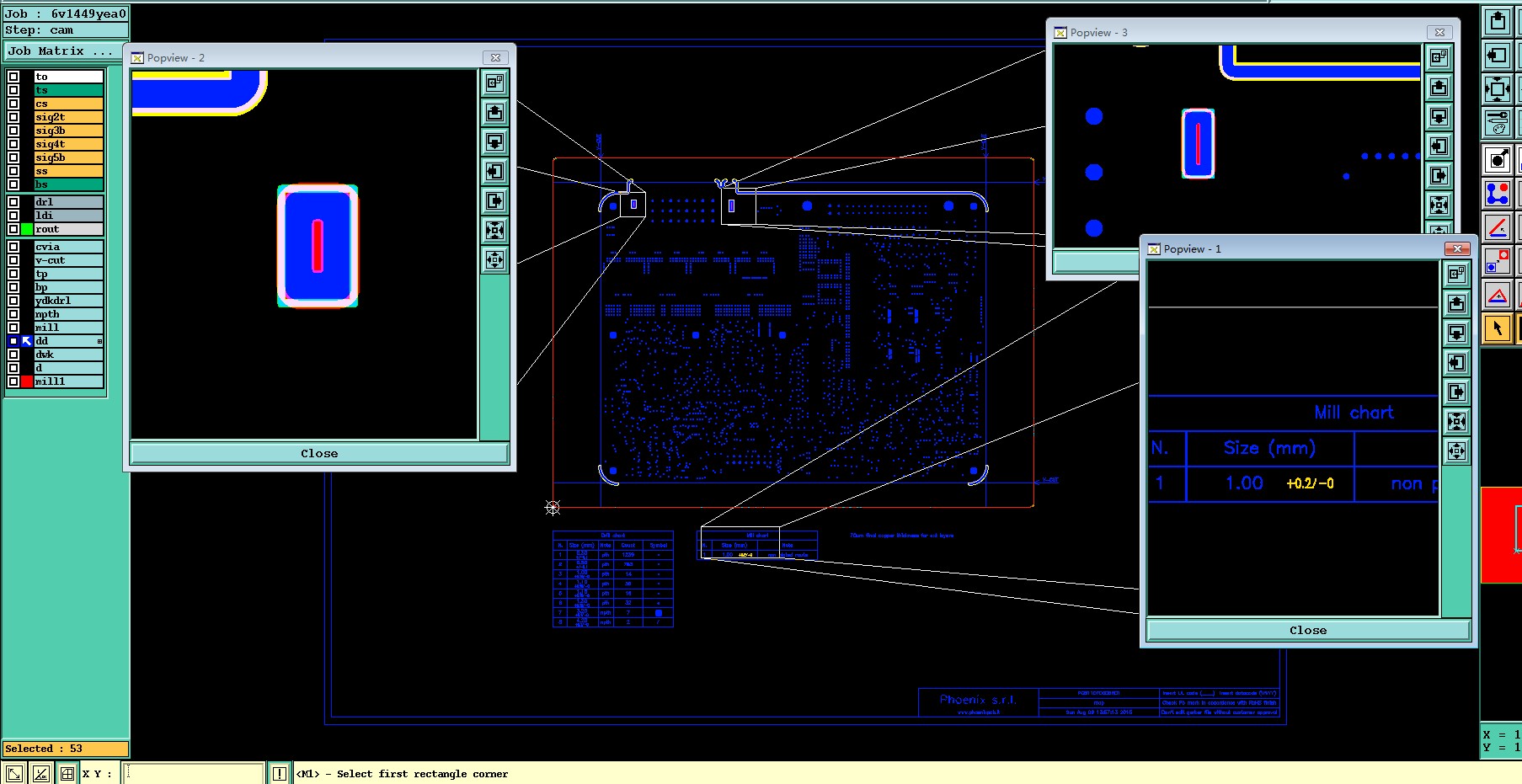Toggle the 'drl' layer checkbox
The height and width of the screenshot is (784, 1522).
(13, 202)
